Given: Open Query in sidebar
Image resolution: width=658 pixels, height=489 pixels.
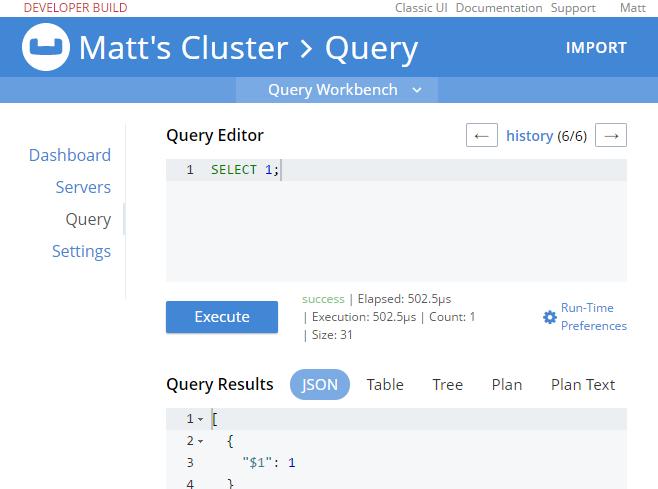Looking at the screenshot, I should pyautogui.click(x=88, y=219).
